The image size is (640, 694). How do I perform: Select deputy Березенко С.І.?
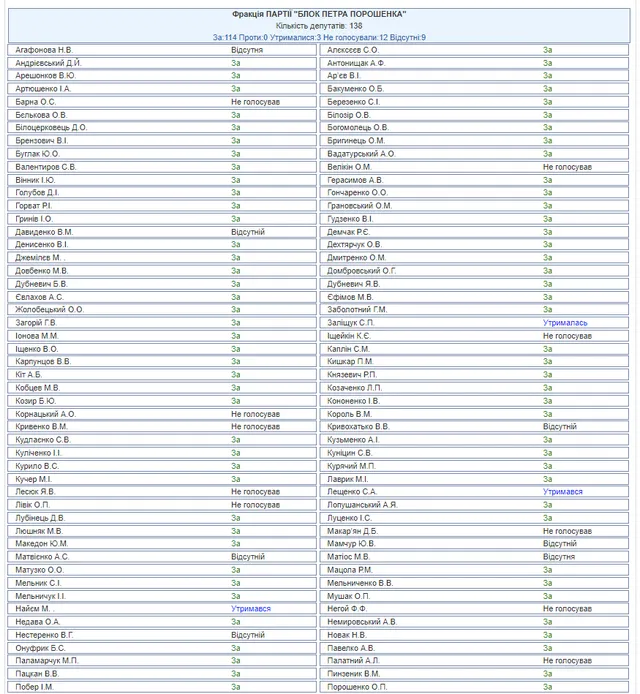click(x=353, y=102)
